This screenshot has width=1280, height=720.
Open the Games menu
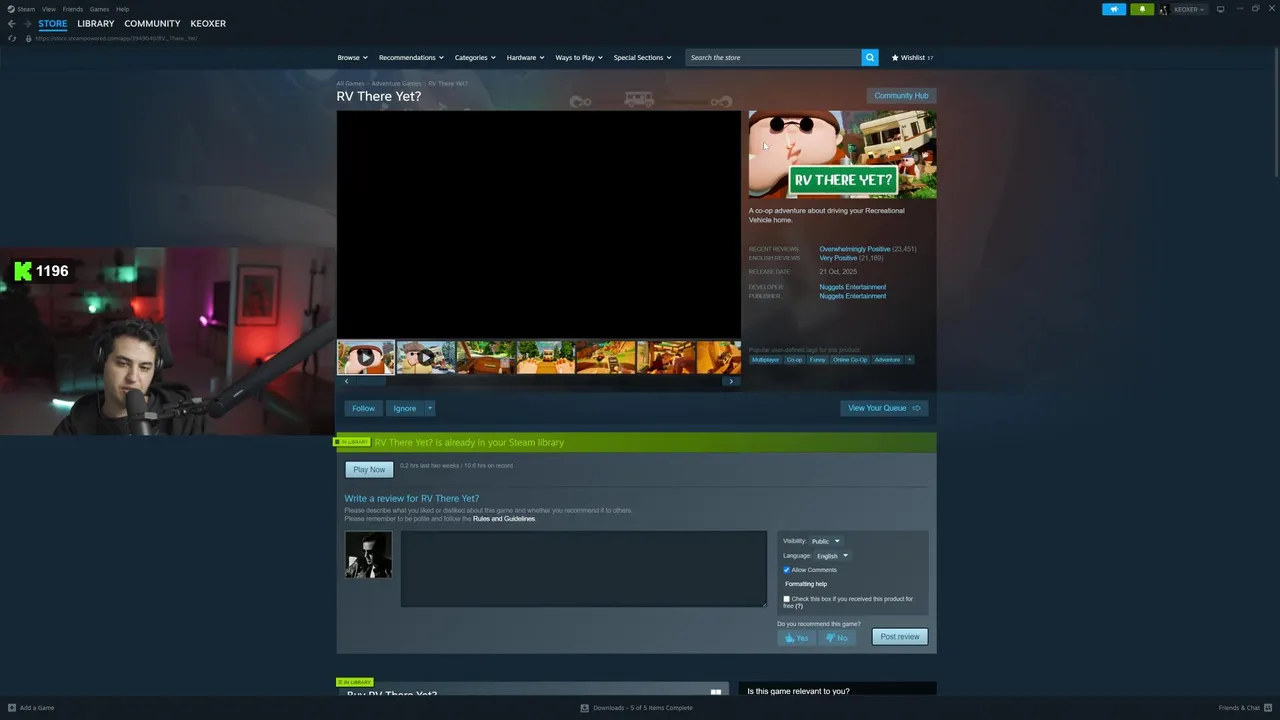coord(99,9)
